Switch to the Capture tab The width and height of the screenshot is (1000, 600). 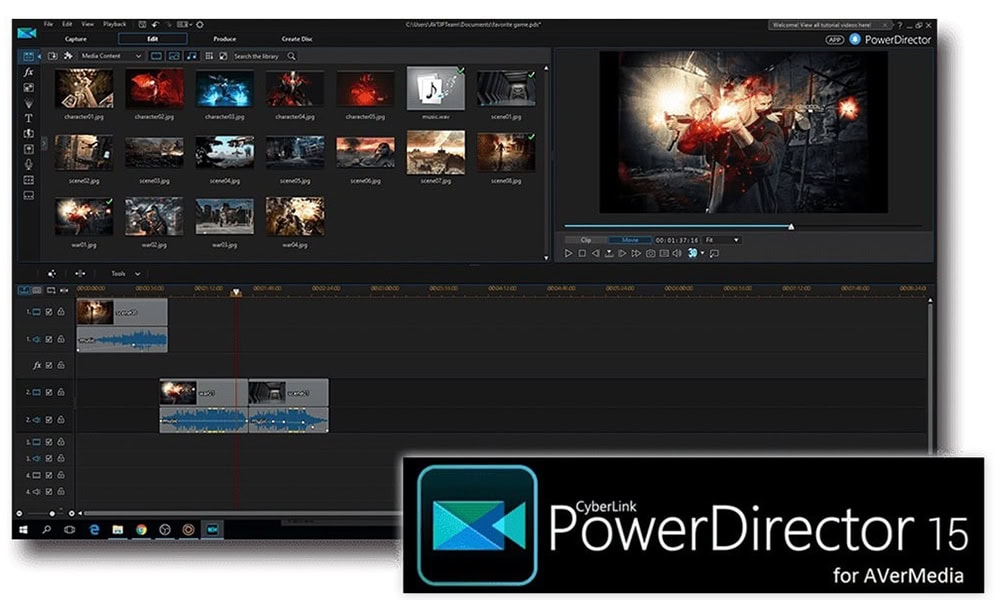pyautogui.click(x=76, y=39)
